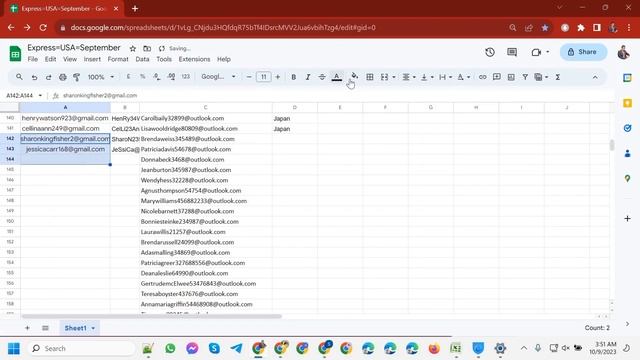Open the version history clock

[x=490, y=52]
